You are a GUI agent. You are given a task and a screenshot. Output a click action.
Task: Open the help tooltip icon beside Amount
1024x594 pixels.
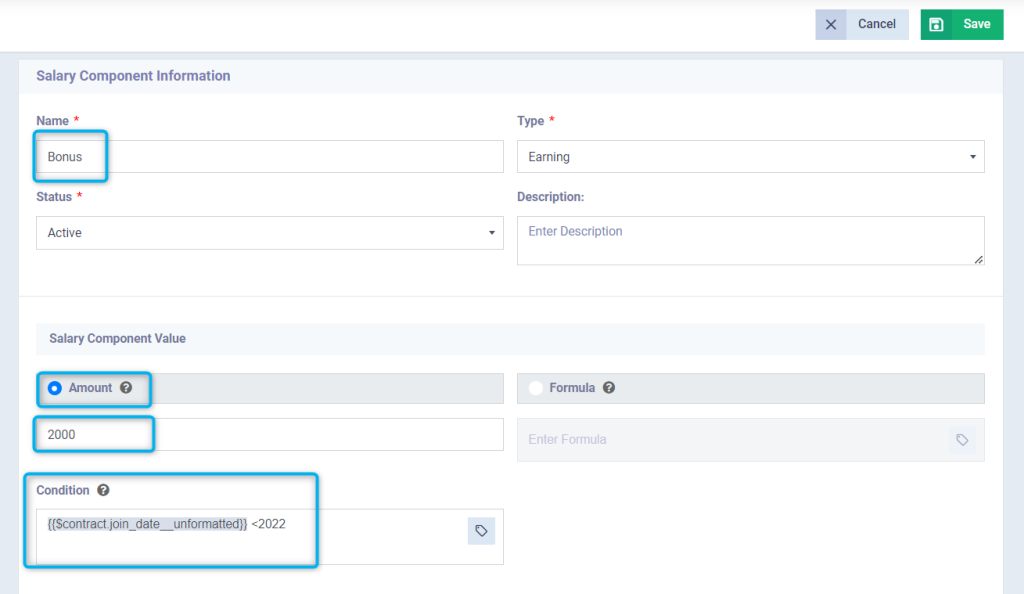click(x=125, y=388)
